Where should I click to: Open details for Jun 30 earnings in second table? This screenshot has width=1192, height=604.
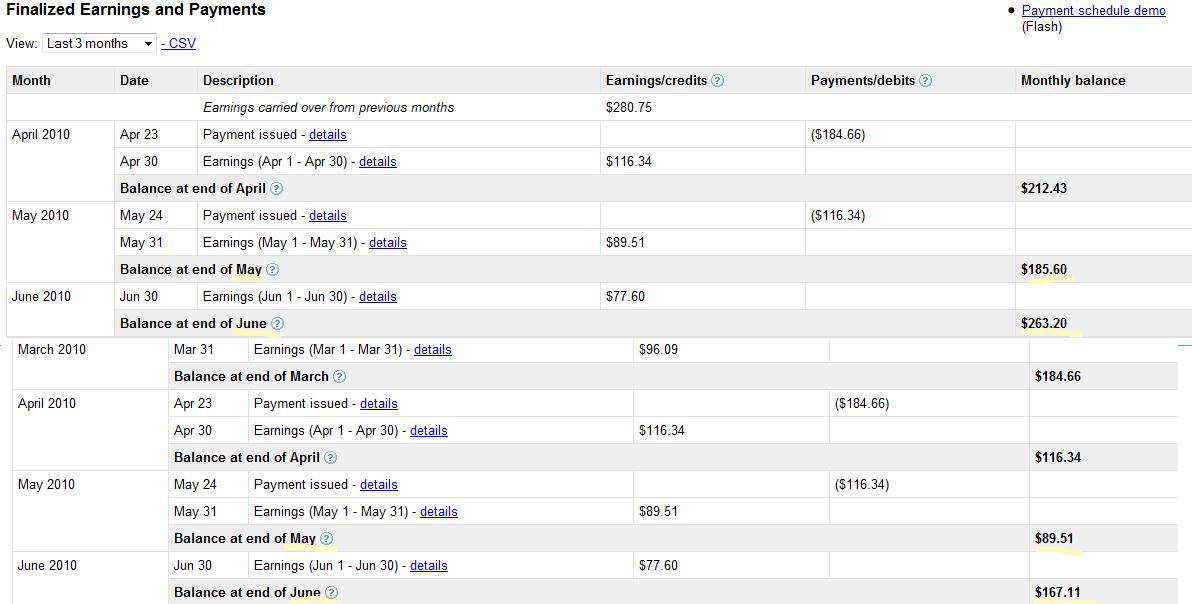[429, 566]
